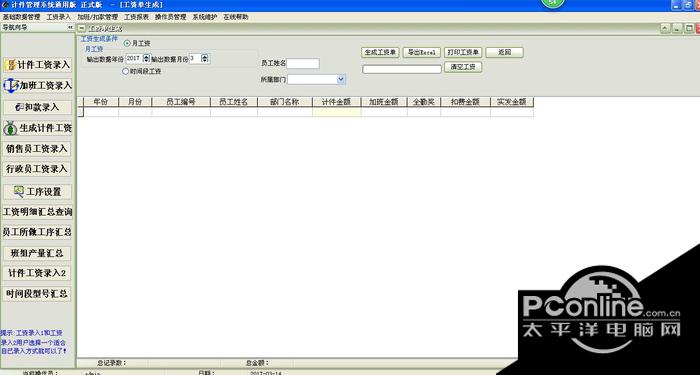Viewport: 700px width, 375px height.
Task: Click the 打印工资单 button
Action: [463, 52]
